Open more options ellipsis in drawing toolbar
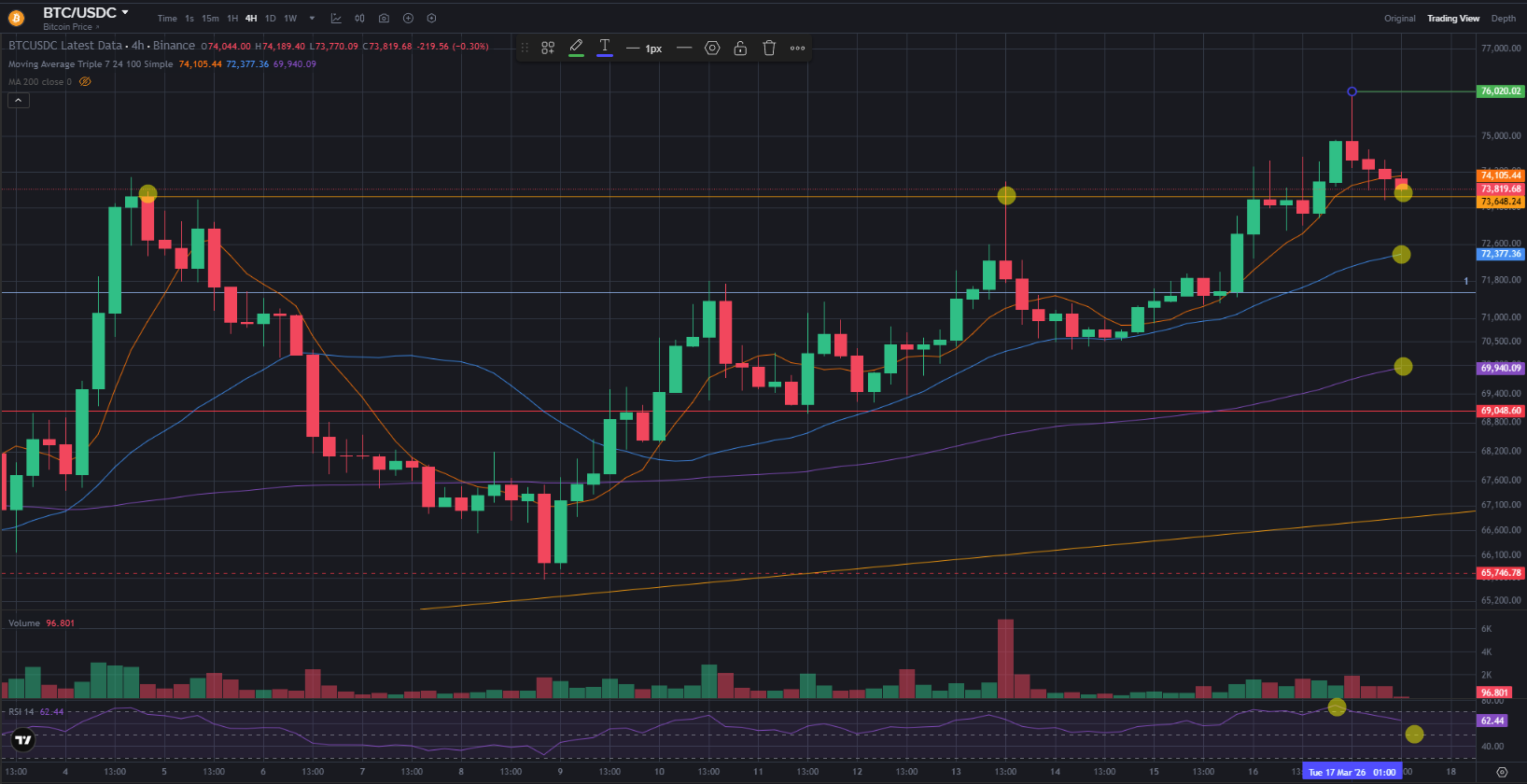Screen dimensions: 1527x784 (797, 48)
